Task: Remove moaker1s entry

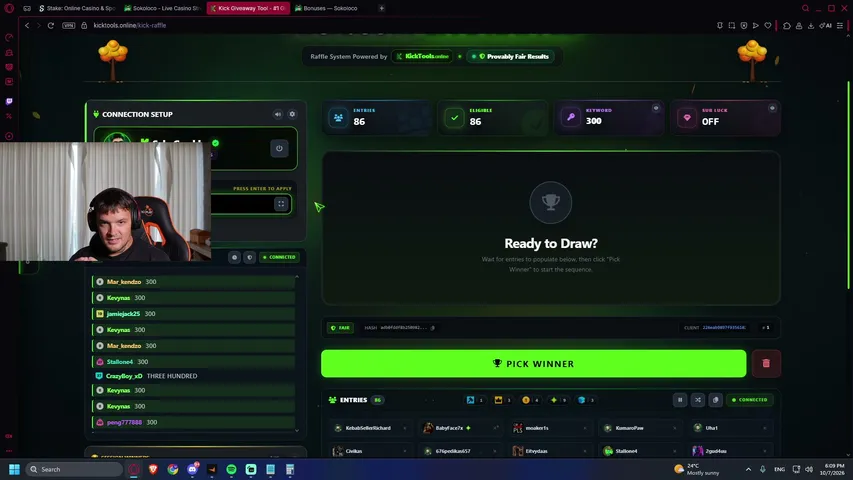Action: 585,428
